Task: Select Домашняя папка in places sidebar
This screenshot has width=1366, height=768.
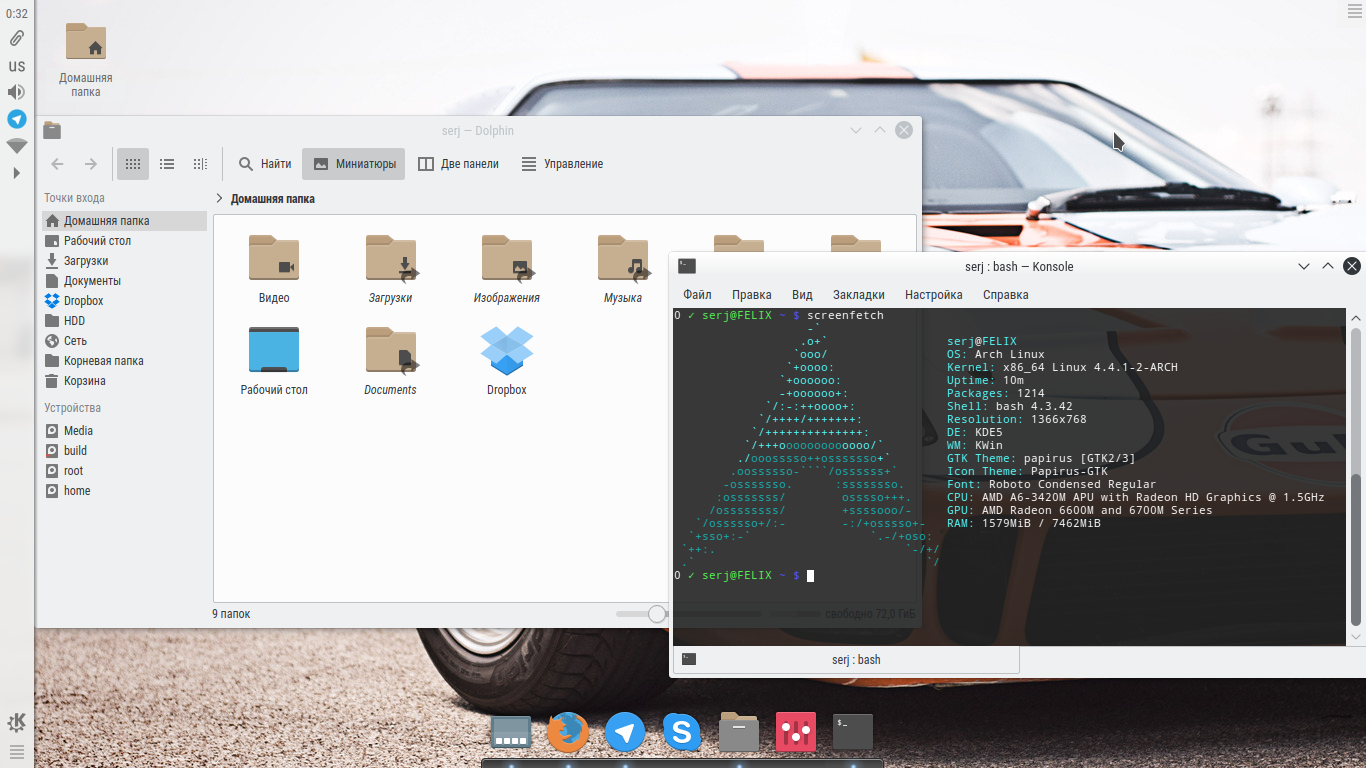Action: 124,221
